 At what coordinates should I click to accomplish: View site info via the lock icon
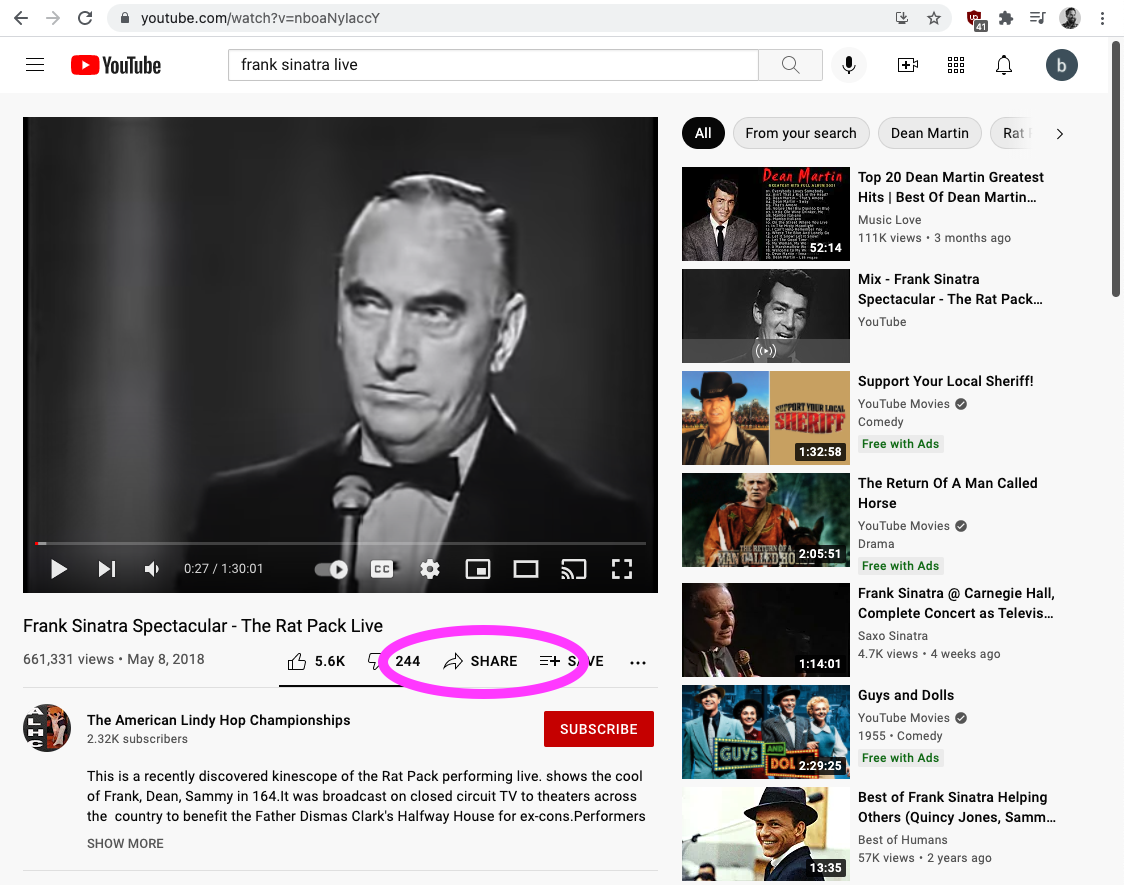[125, 18]
